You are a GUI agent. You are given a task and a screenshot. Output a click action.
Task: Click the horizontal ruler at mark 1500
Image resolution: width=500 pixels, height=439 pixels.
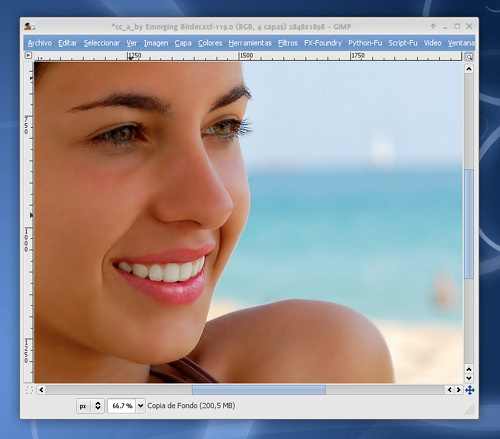coord(246,56)
